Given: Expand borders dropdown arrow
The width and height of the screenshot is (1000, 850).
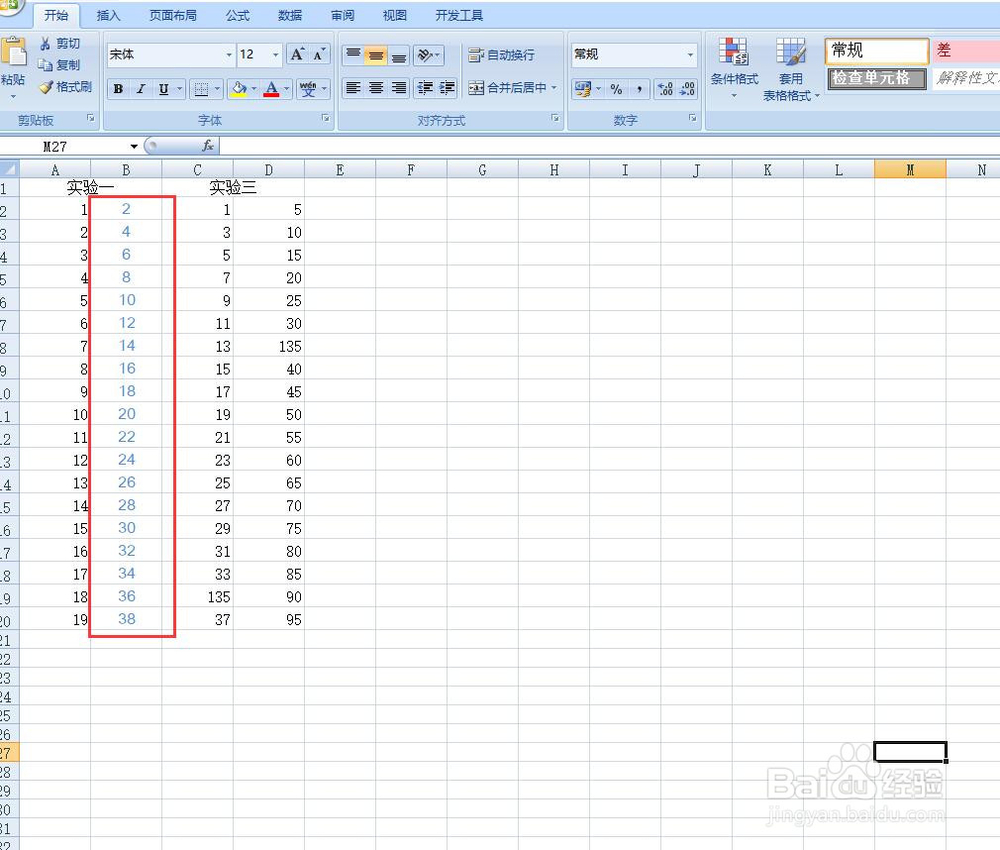Looking at the screenshot, I should pos(217,89).
